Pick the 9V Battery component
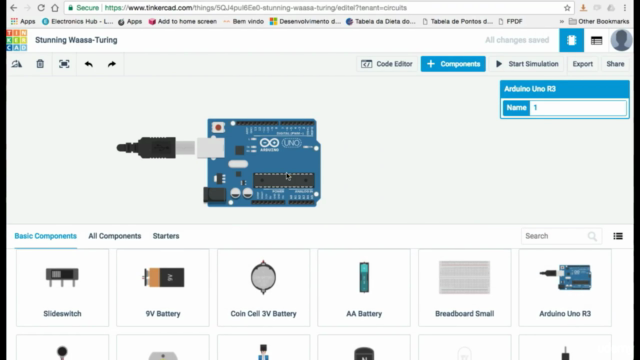The width and height of the screenshot is (640, 360). tap(163, 288)
